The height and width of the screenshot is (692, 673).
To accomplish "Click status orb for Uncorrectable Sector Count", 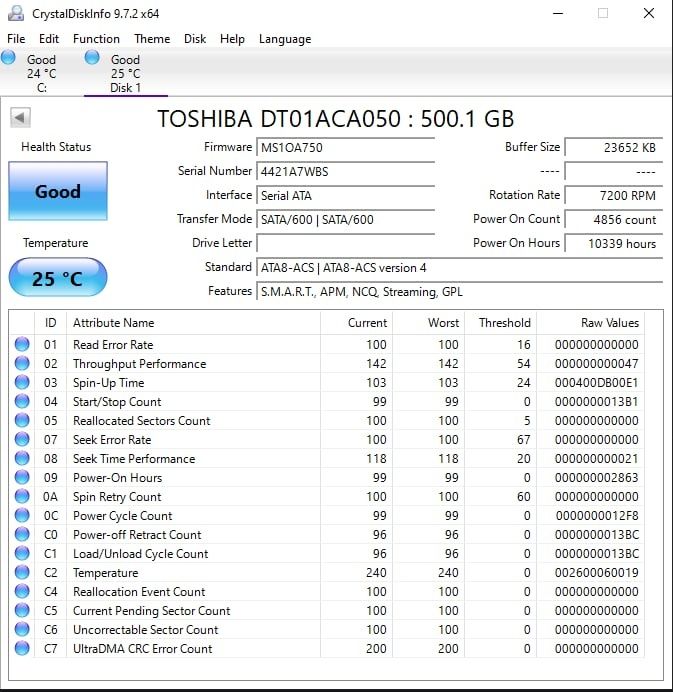I will (22, 629).
